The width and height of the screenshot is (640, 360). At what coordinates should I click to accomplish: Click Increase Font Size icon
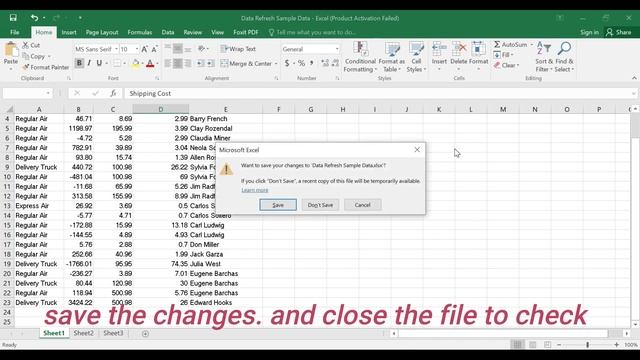pos(144,49)
